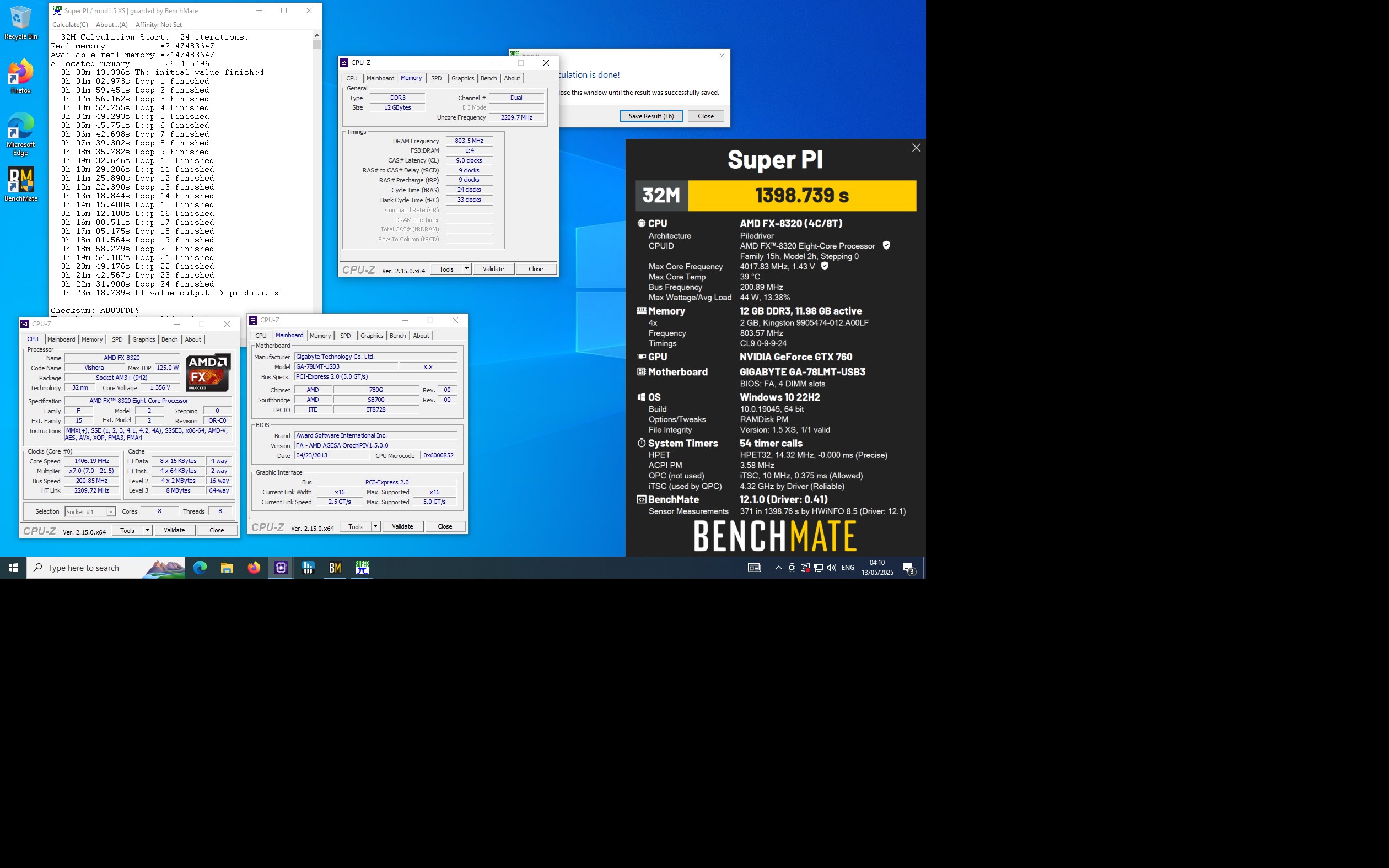Click the Multiplier value x7.0 (7.0 - 21.5)
The image size is (1389, 868).
(91, 471)
